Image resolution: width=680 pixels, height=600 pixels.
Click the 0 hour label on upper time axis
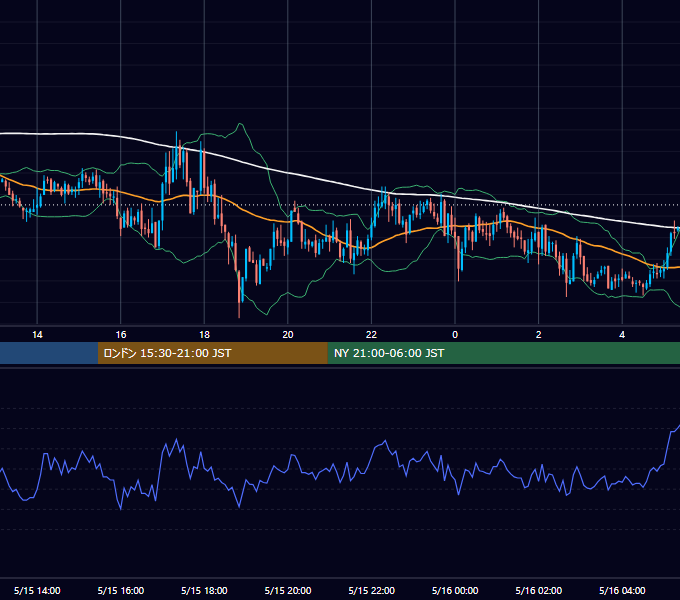click(455, 335)
